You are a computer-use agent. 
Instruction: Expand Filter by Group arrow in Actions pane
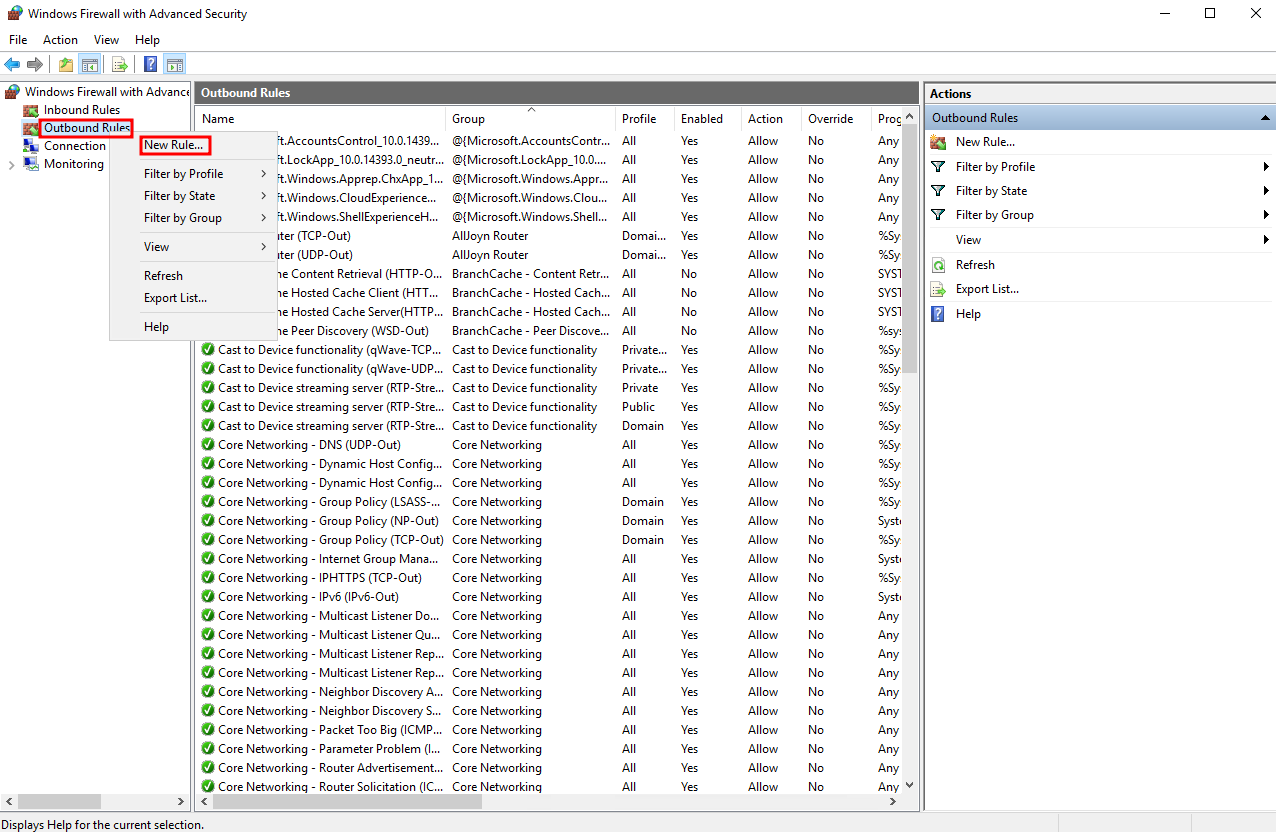tap(1266, 215)
